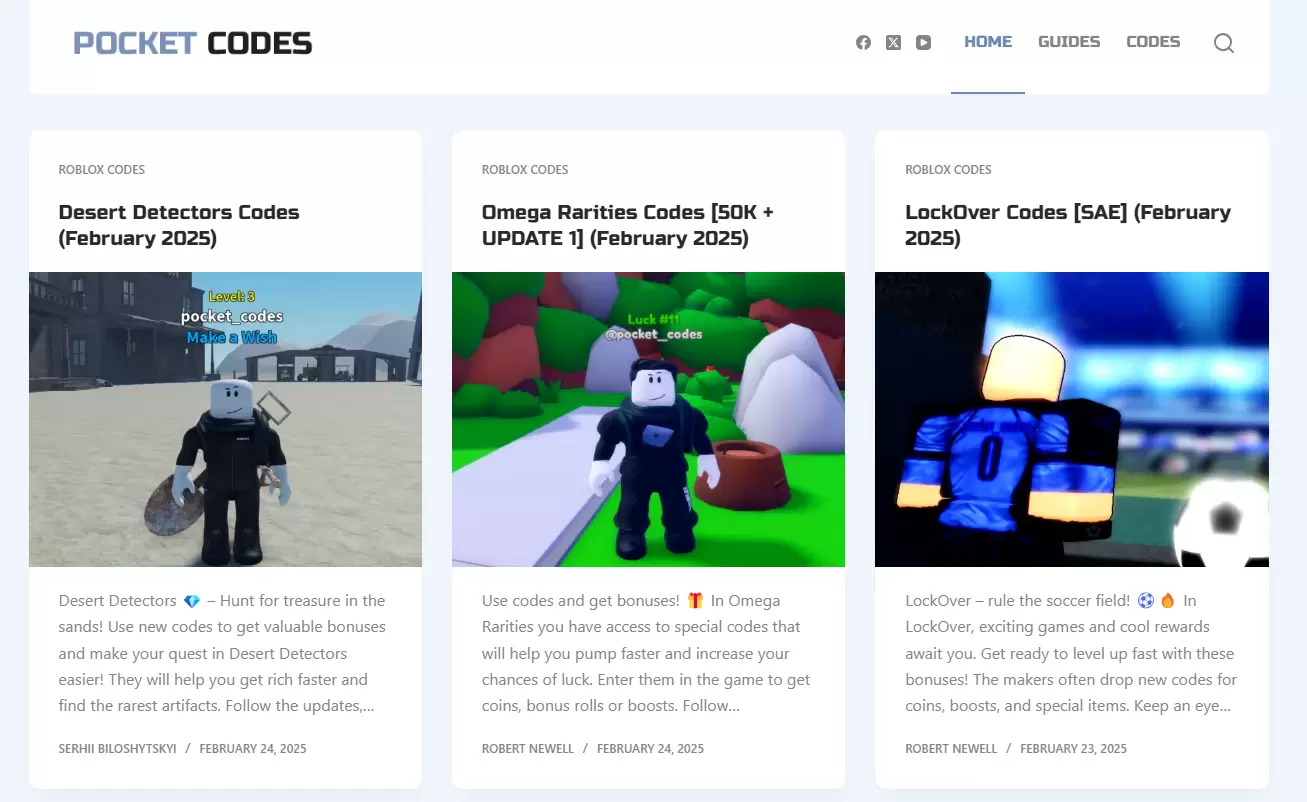This screenshot has width=1307, height=802.
Task: Open the search magnifier icon
Action: 1223,43
